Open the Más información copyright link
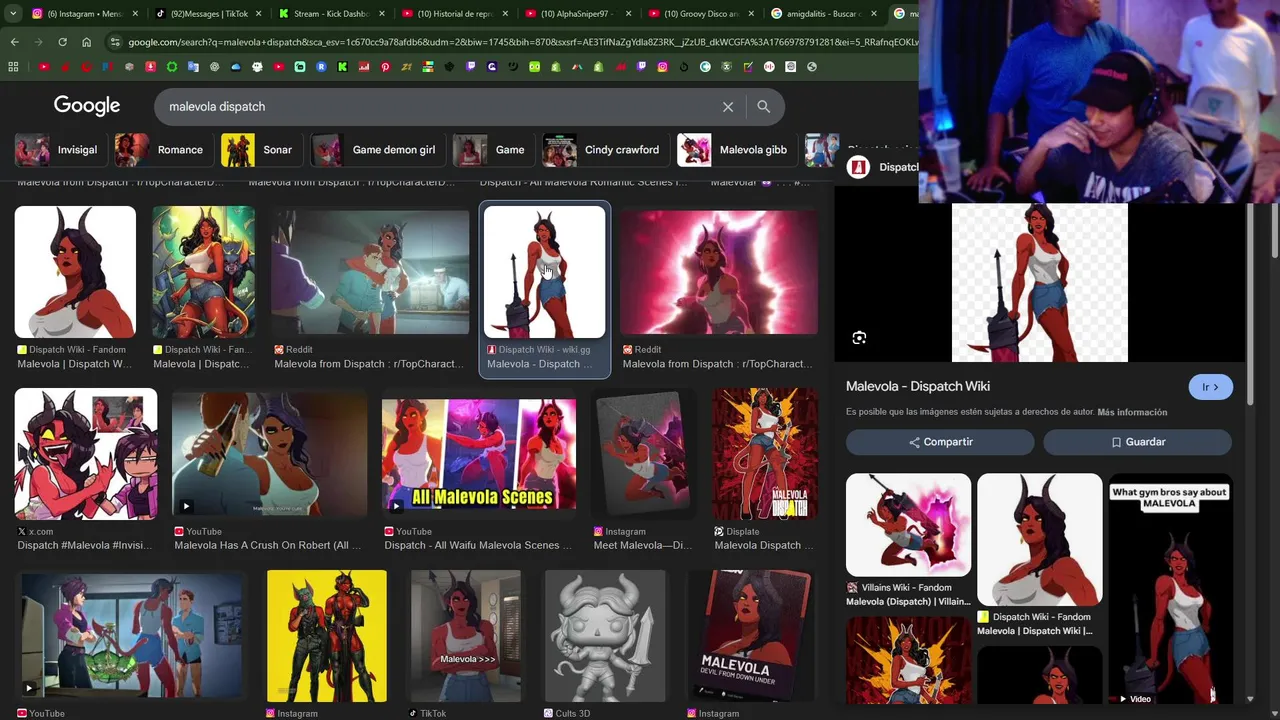Viewport: 1280px width, 720px height. point(1132,412)
